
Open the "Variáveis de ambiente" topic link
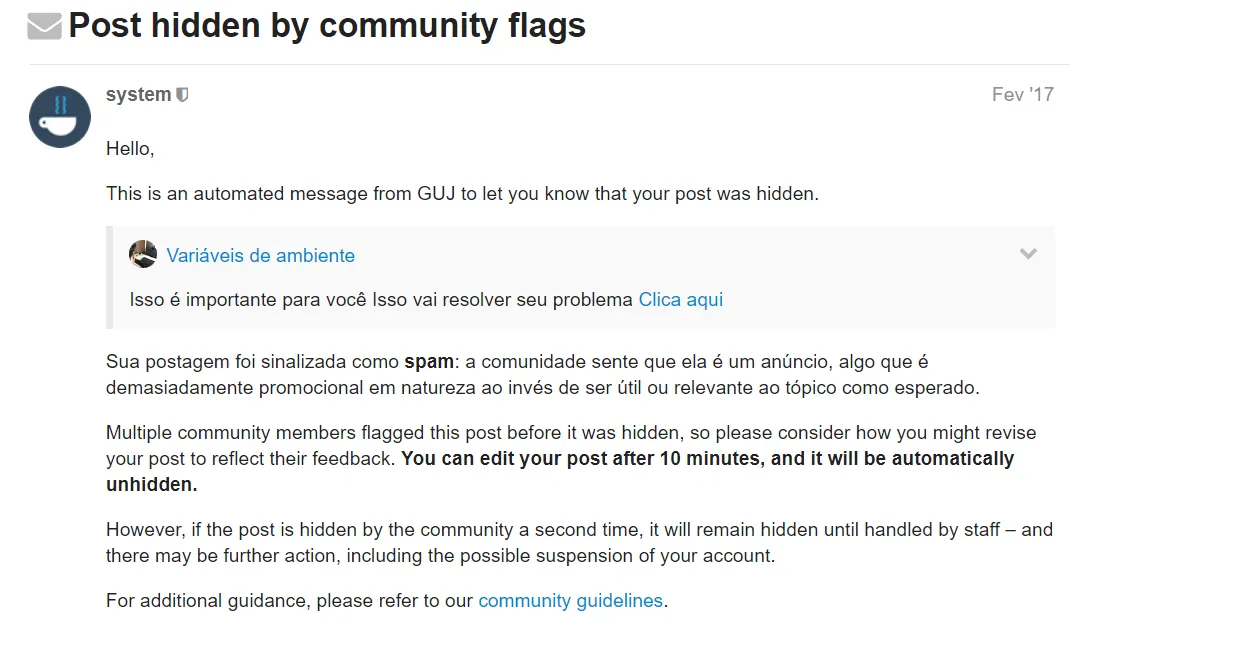pyautogui.click(x=260, y=255)
